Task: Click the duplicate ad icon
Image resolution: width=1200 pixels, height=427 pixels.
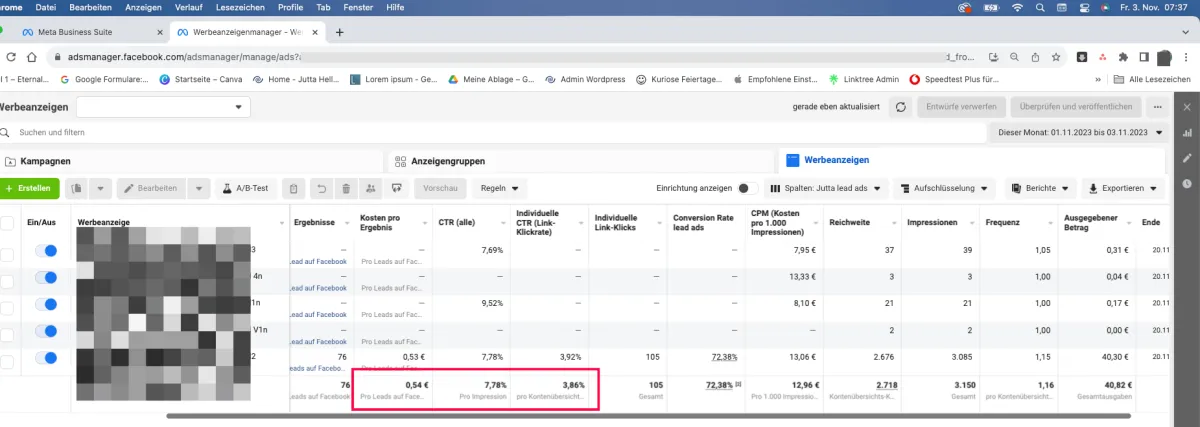Action: point(77,188)
